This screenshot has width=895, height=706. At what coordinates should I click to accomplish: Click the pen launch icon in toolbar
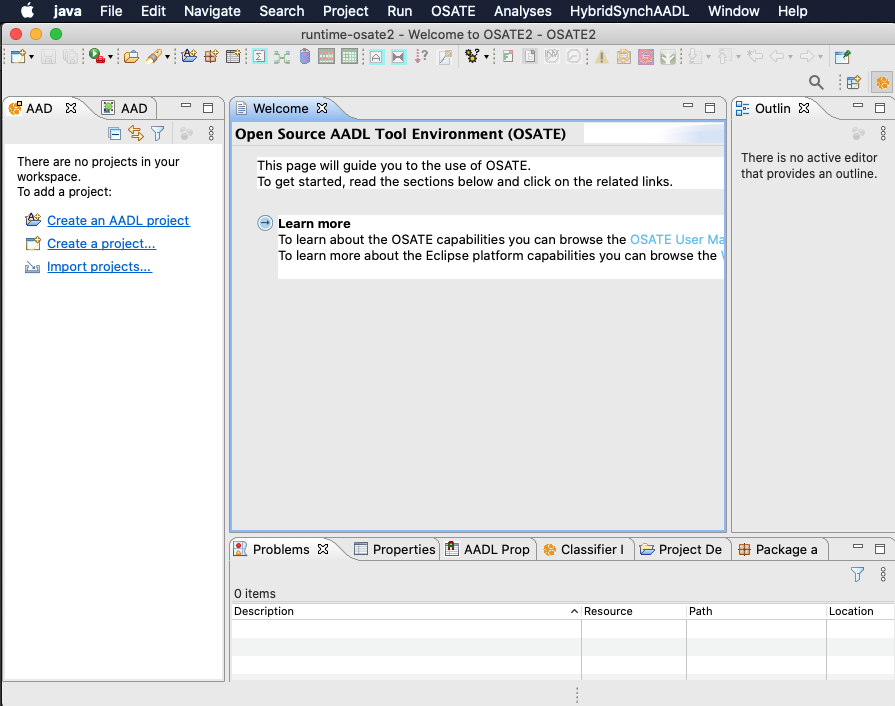click(154, 57)
